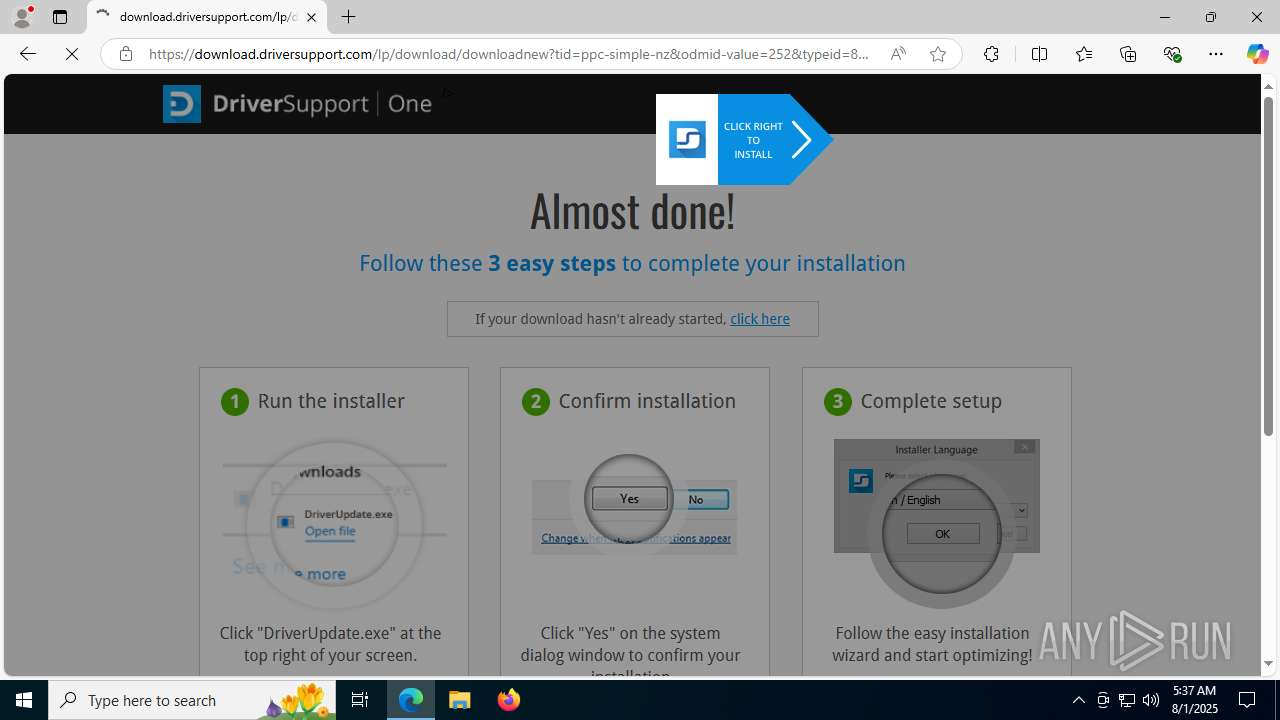Open network status tray icon
Viewport: 1280px width, 720px height.
click(1127, 700)
